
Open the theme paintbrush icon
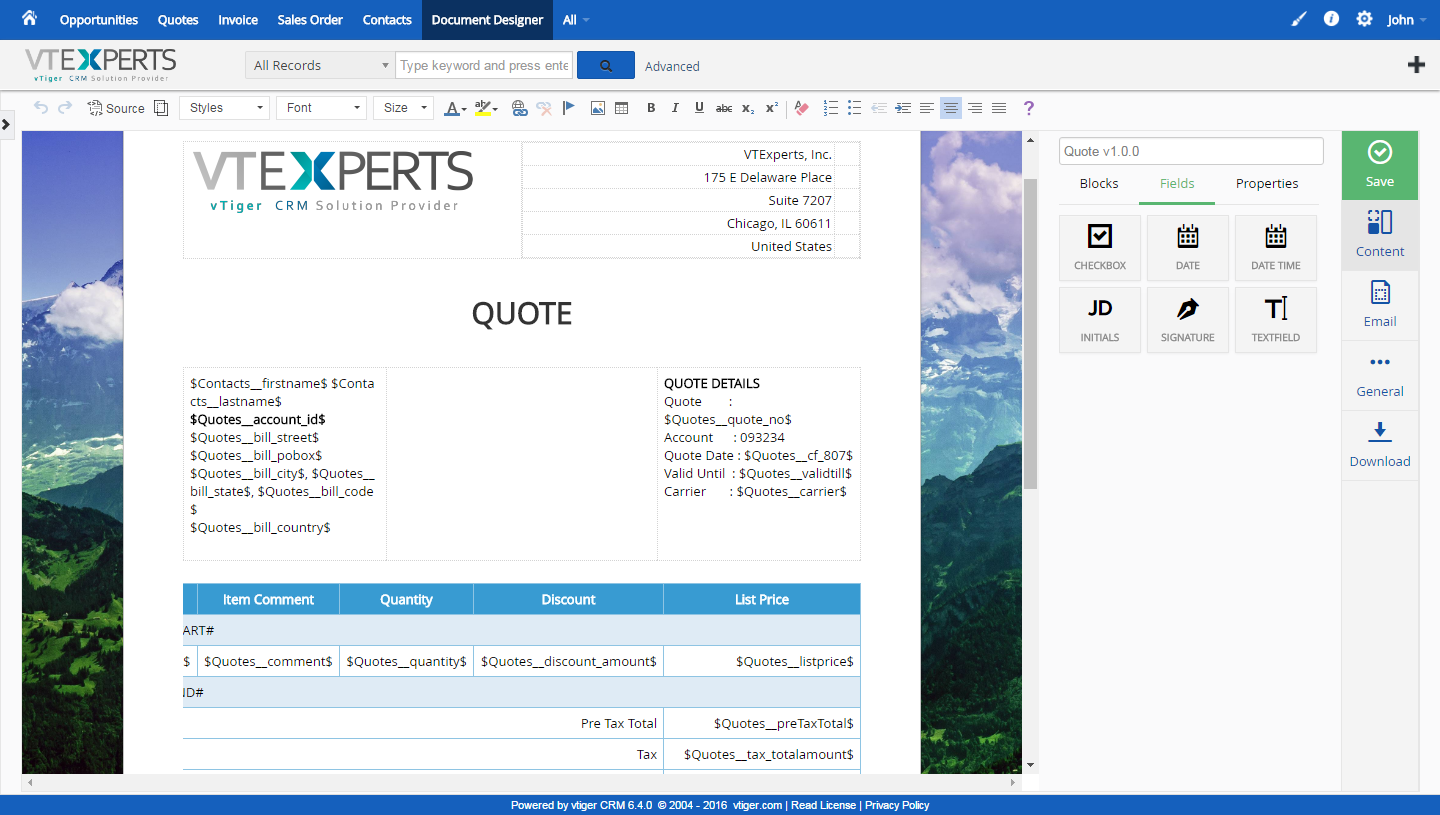pyautogui.click(x=1299, y=19)
